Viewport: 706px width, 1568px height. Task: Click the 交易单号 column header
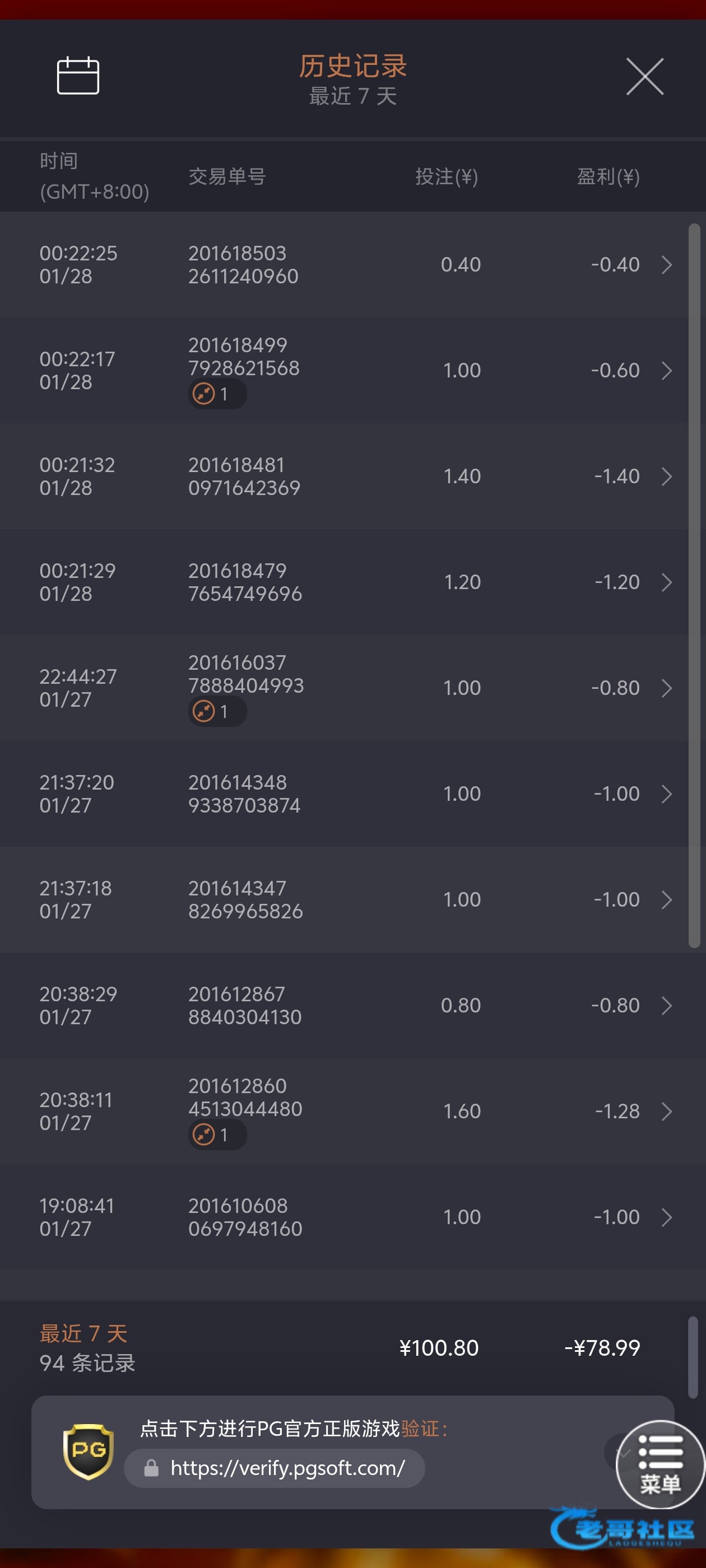pos(226,176)
